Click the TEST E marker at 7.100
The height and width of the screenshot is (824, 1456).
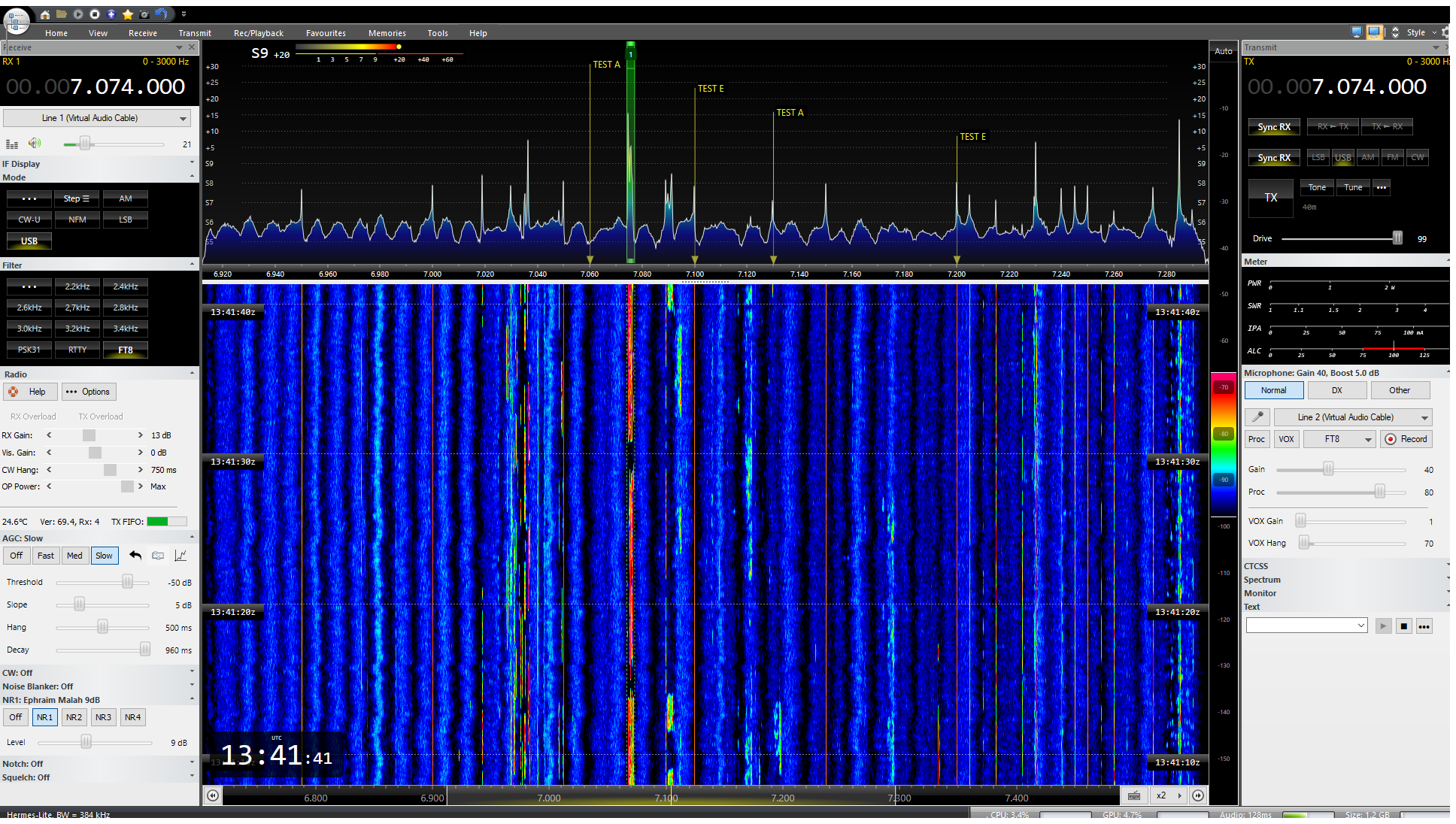tap(710, 89)
